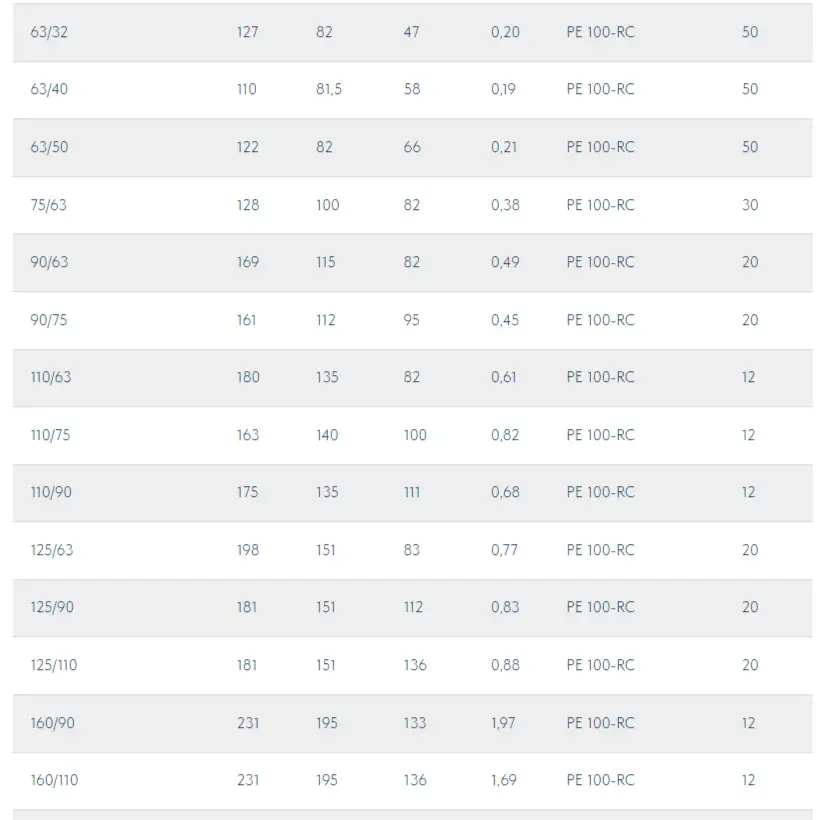Click quantity 30 in the 75/63 row
The width and height of the screenshot is (831, 820).
749,205
